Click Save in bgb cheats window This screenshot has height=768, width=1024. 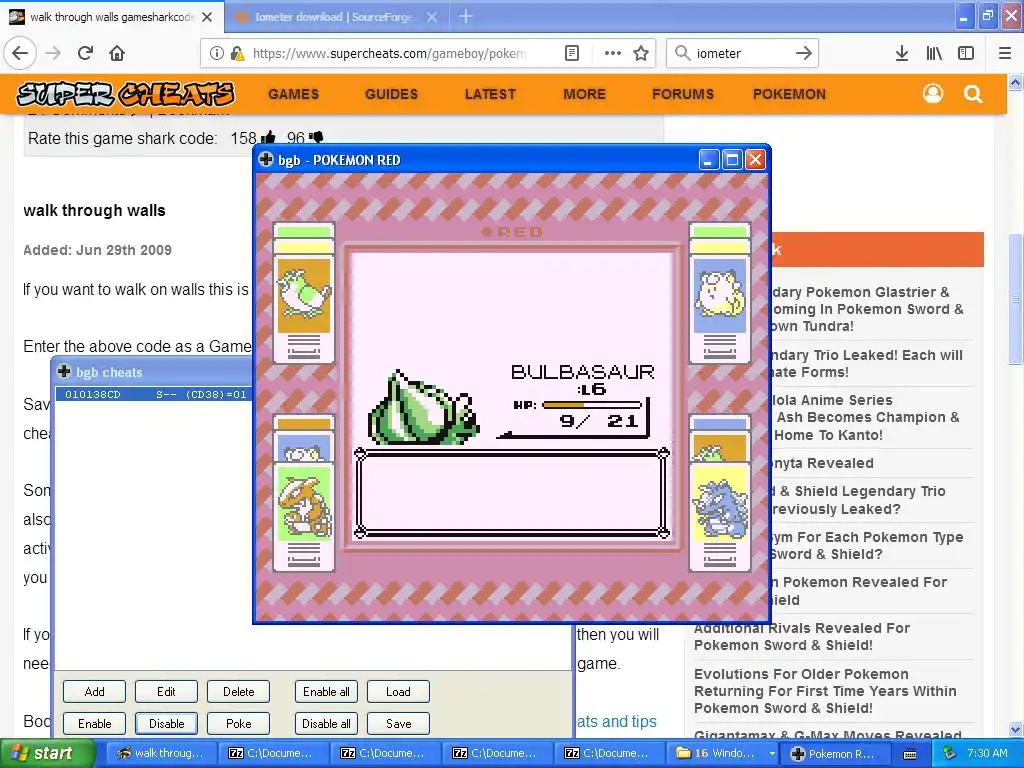(x=398, y=724)
